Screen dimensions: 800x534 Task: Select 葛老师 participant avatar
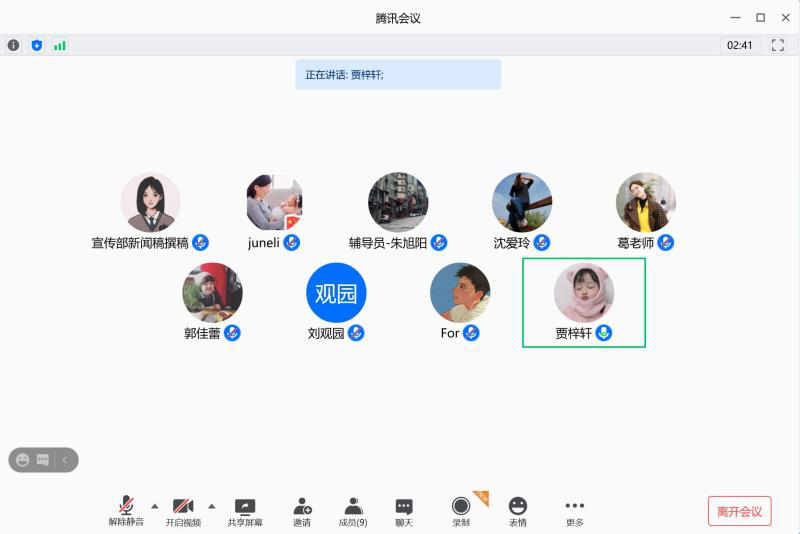(645, 202)
